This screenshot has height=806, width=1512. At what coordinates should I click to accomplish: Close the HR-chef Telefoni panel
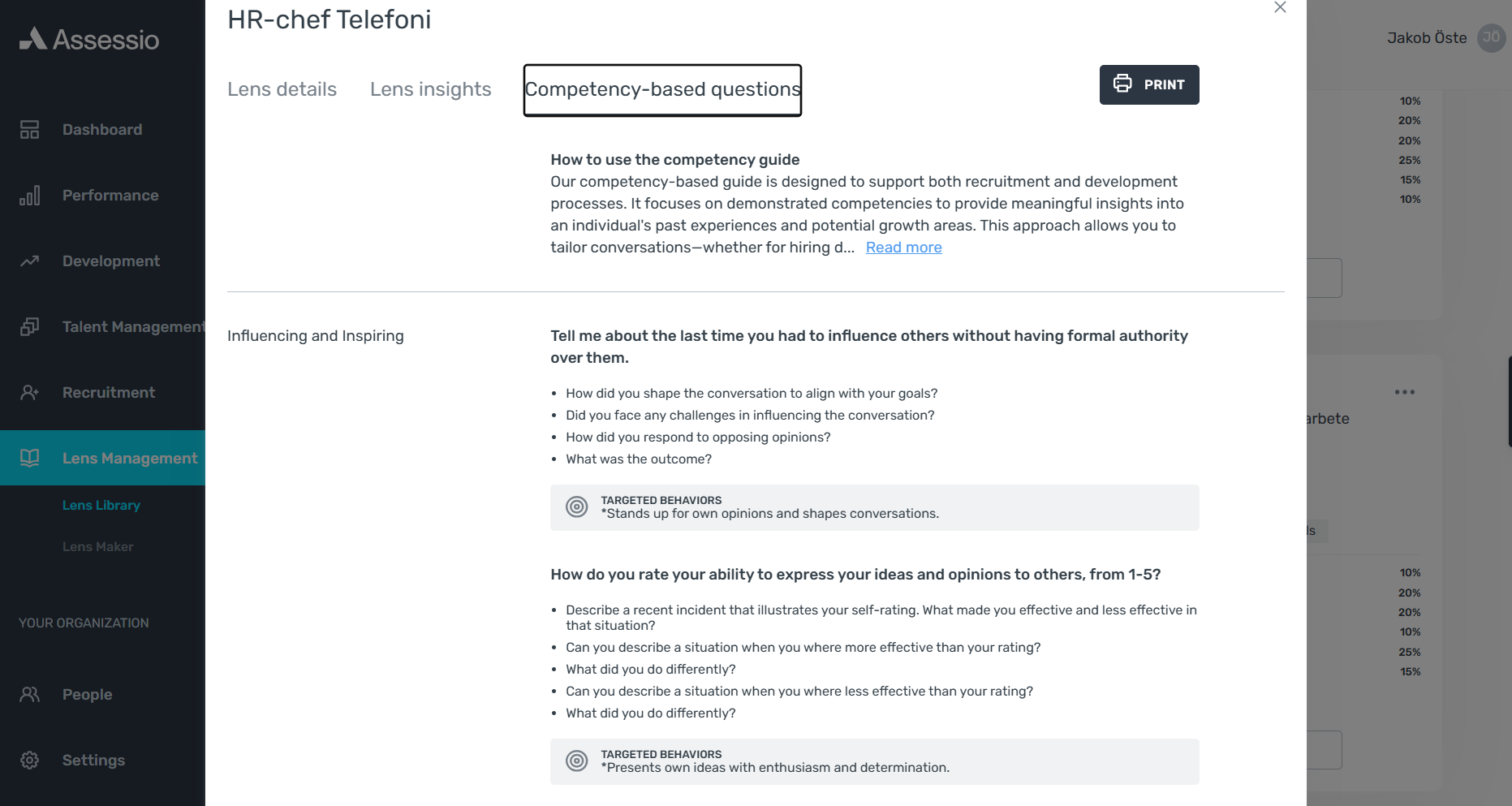click(x=1280, y=7)
